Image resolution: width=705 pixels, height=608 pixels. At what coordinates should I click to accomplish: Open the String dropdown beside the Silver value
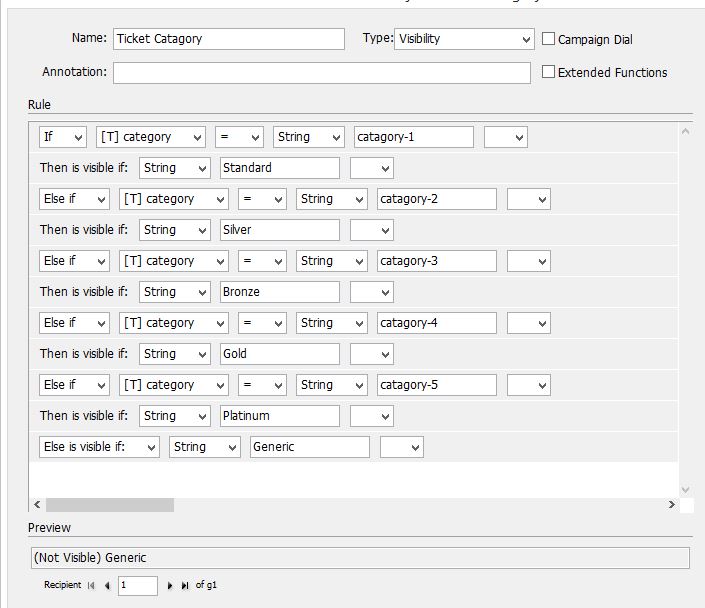pyautogui.click(x=174, y=230)
